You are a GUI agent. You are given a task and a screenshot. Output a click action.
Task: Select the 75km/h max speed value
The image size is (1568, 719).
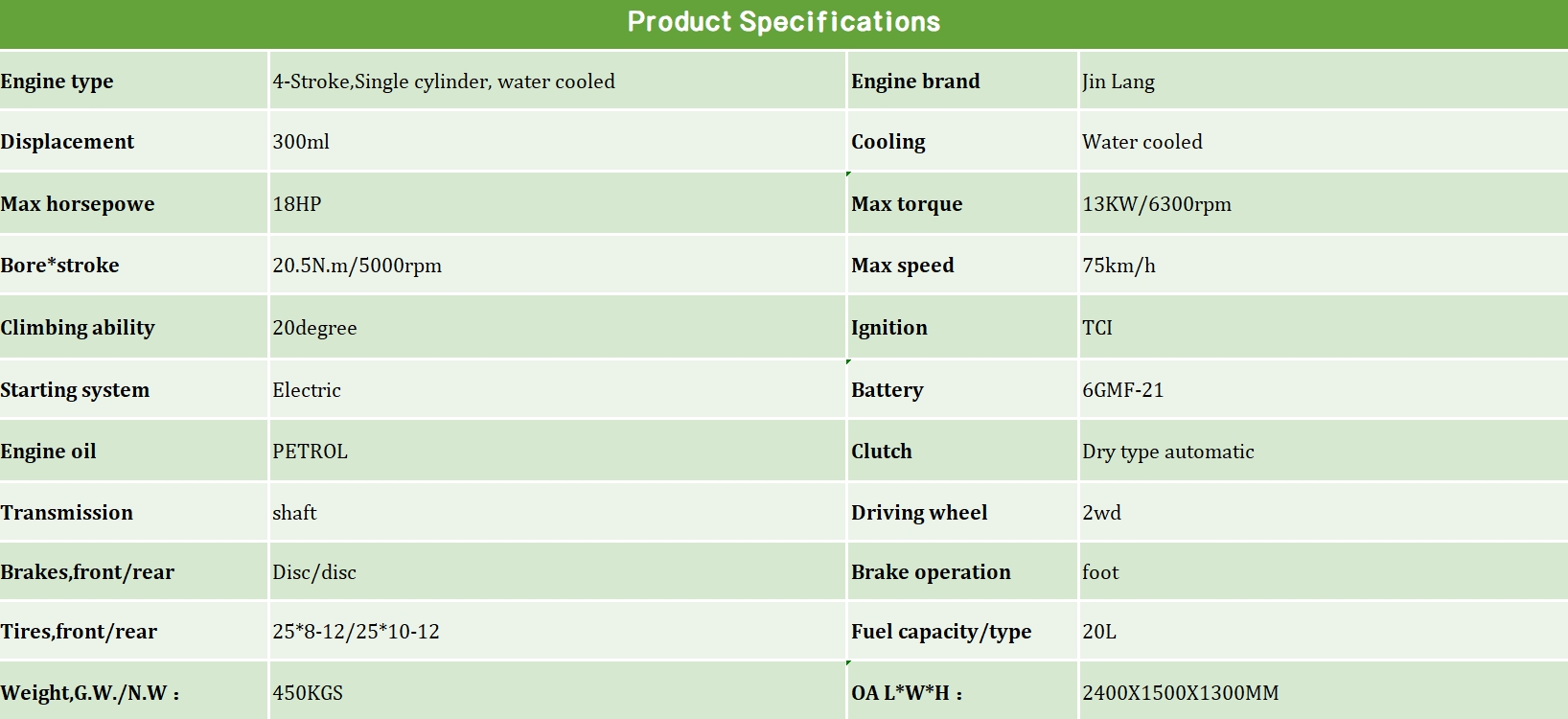(x=1118, y=266)
